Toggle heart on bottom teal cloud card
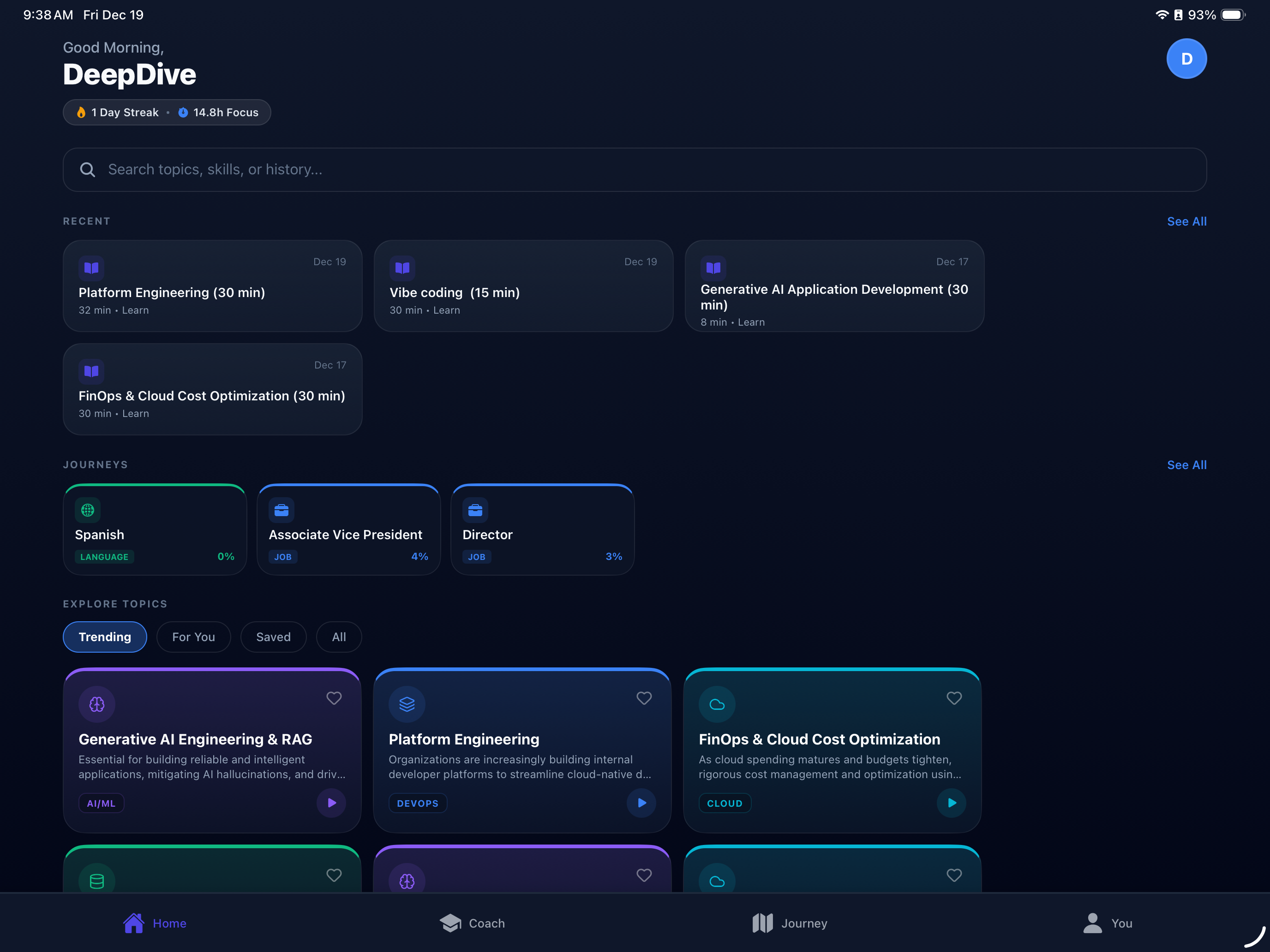The width and height of the screenshot is (1270, 952). coord(954,875)
